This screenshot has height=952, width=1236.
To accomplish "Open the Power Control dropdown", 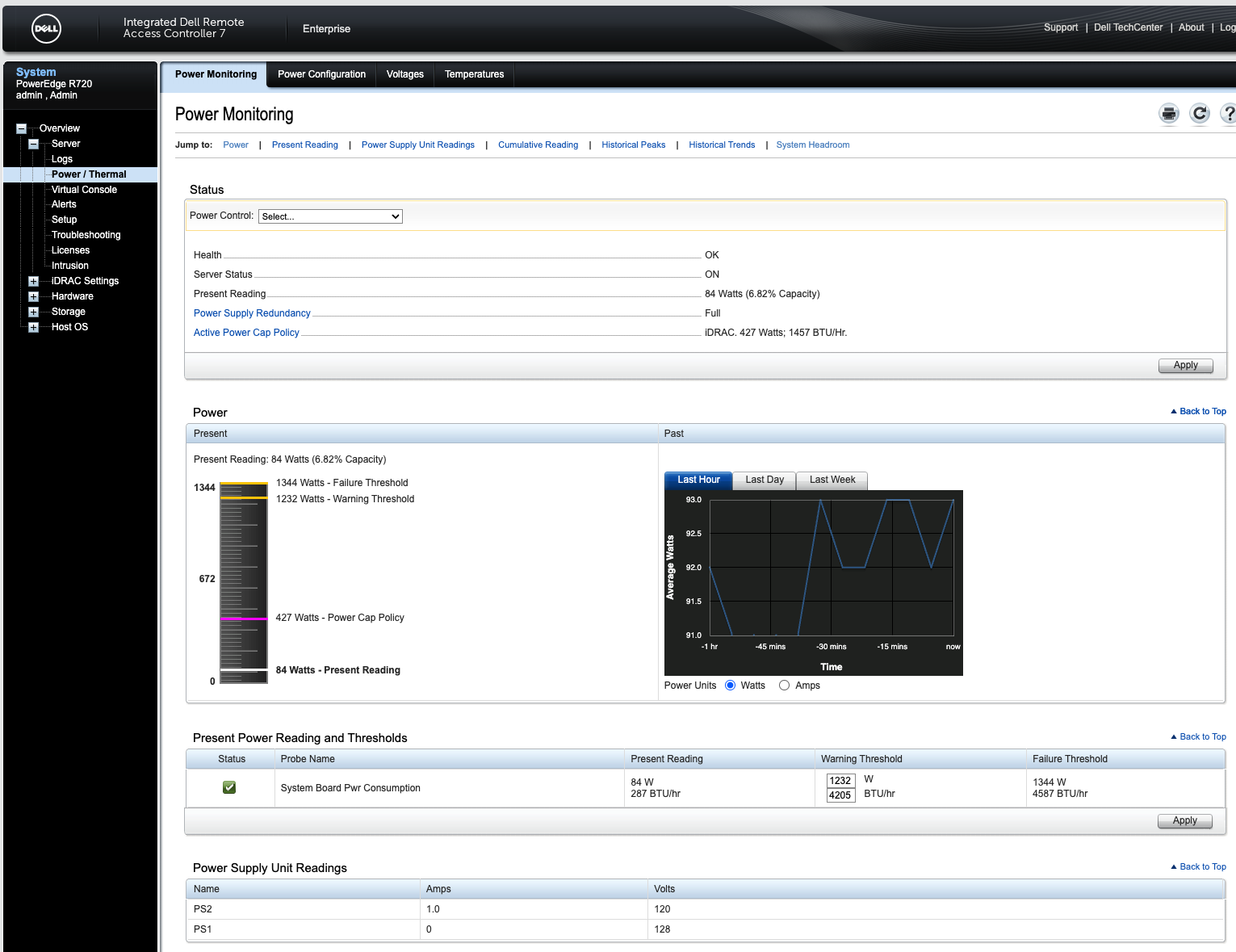I will pos(330,216).
